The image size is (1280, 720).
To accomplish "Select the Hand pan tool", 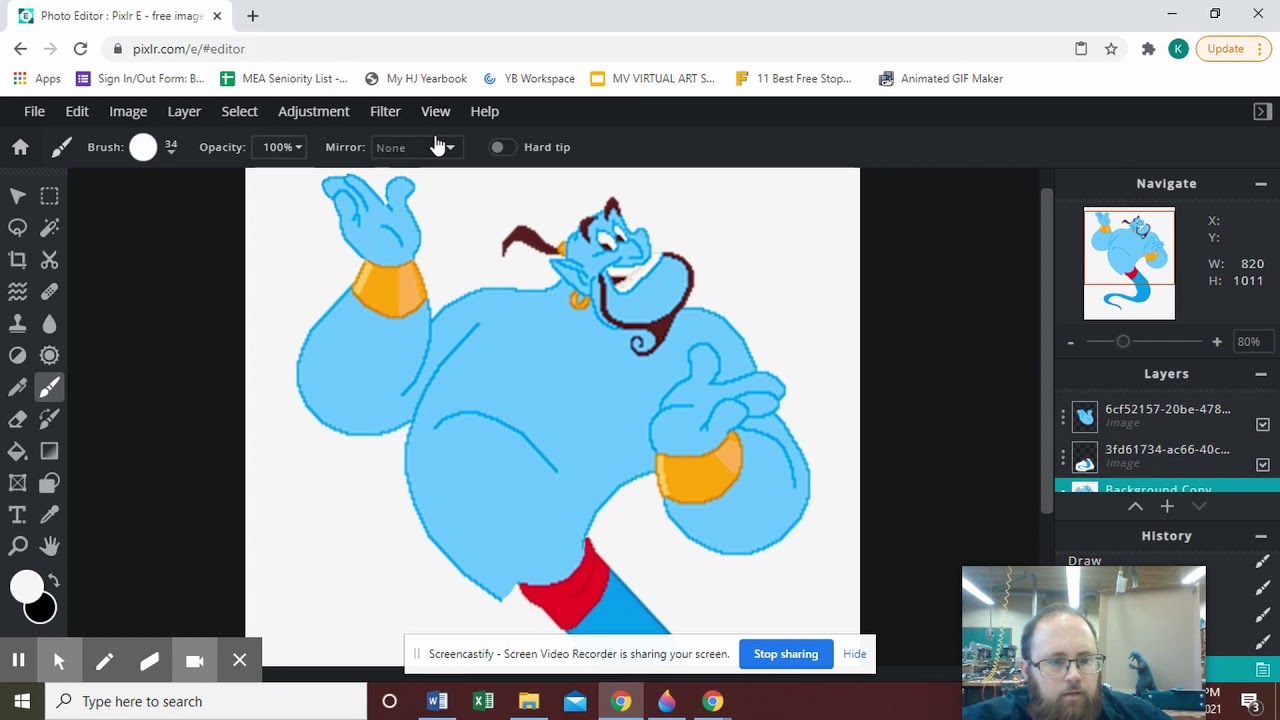I will (x=49, y=546).
